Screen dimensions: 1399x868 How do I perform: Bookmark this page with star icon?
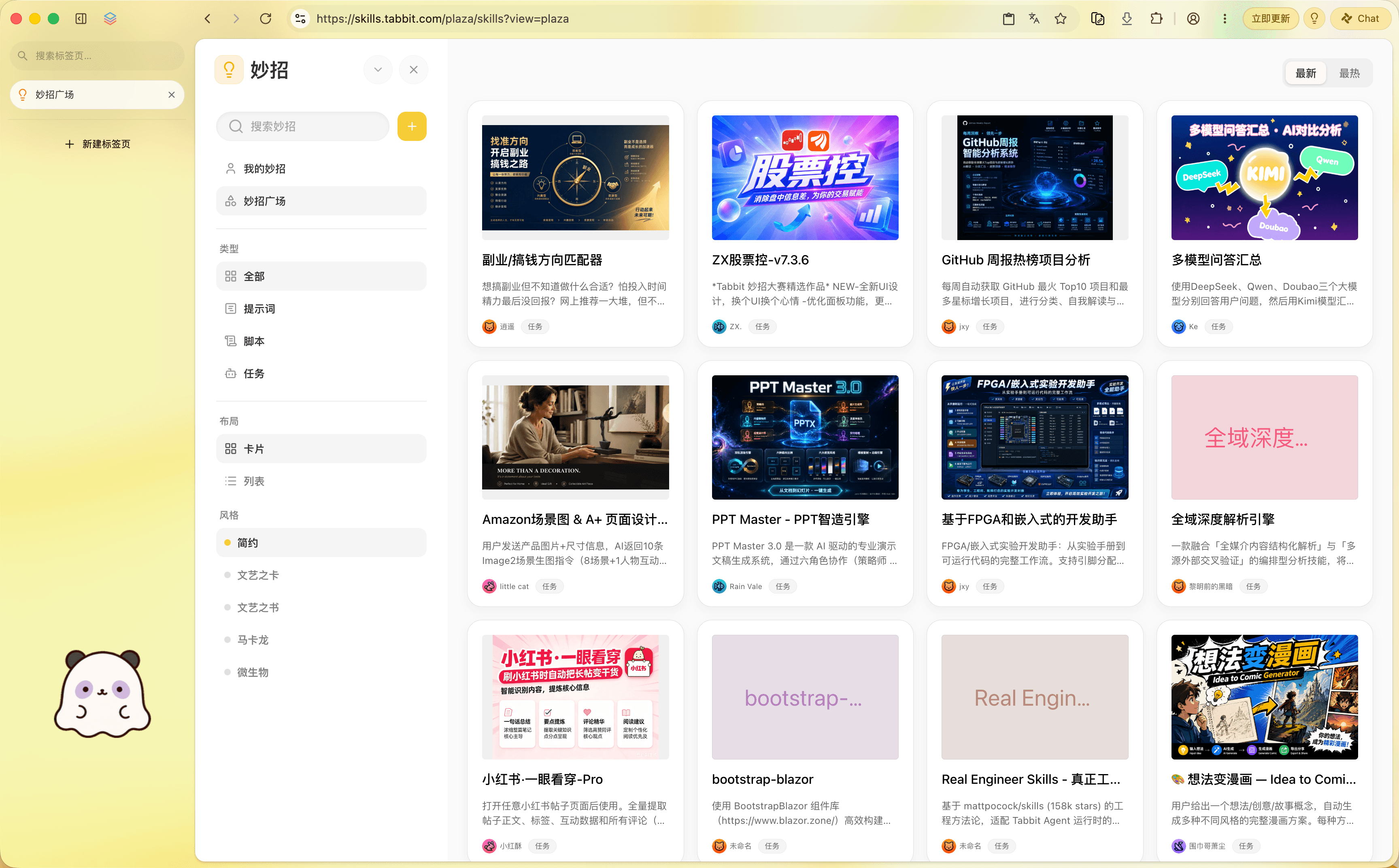point(1061,18)
